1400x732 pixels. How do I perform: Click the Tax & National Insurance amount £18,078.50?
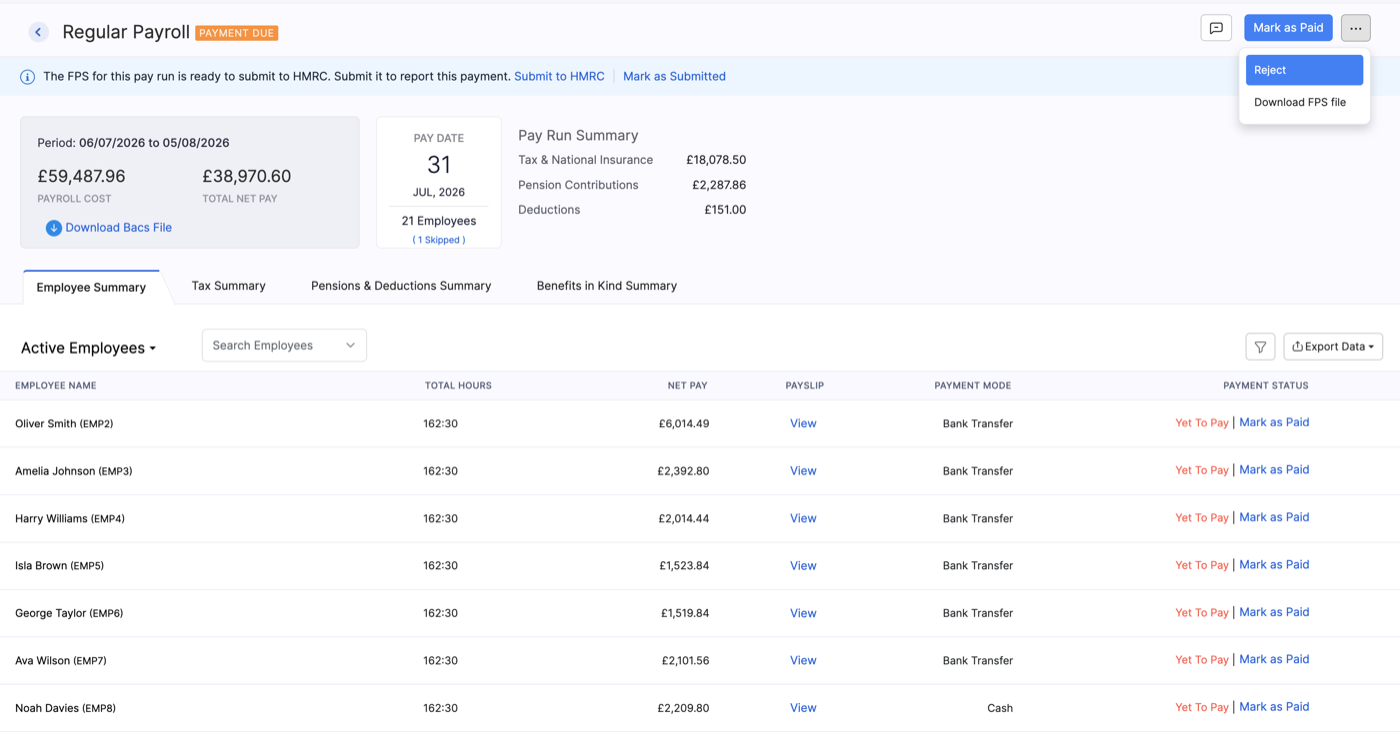716,160
